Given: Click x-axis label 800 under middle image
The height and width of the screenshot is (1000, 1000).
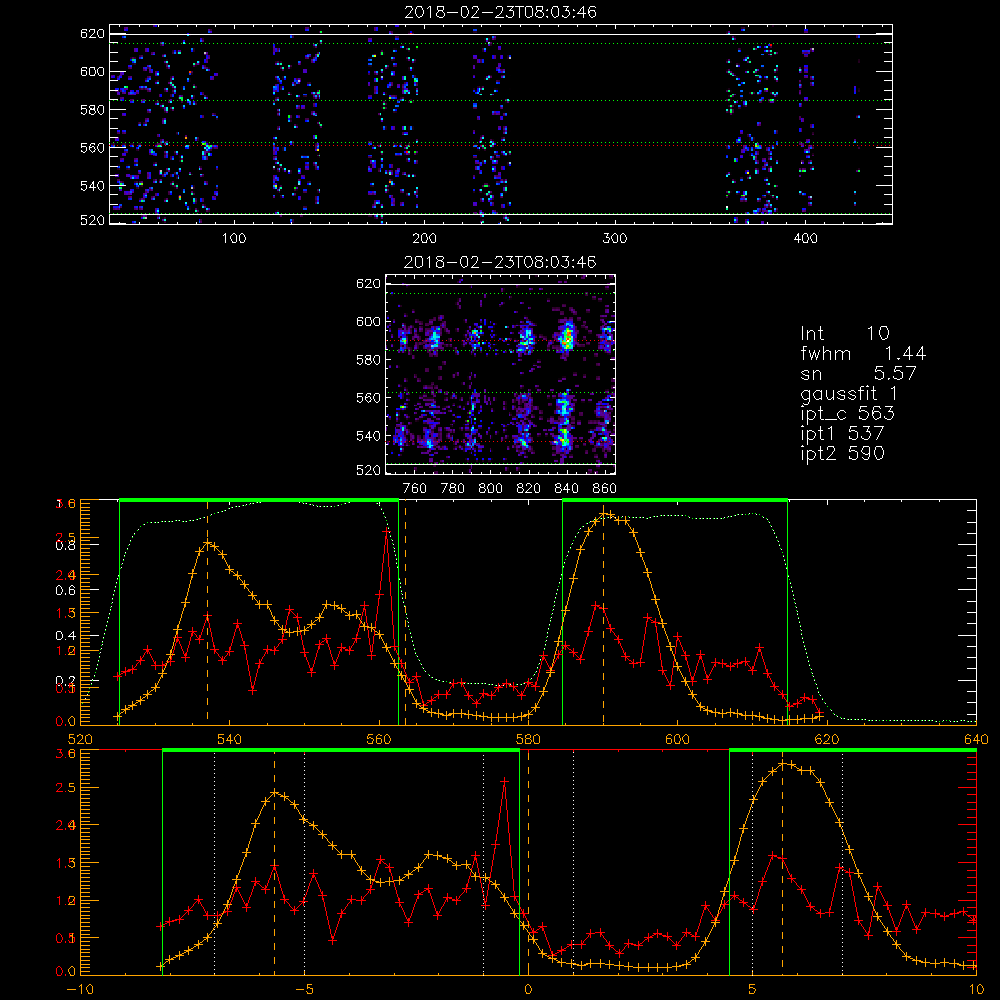Looking at the screenshot, I should pyautogui.click(x=490, y=489).
